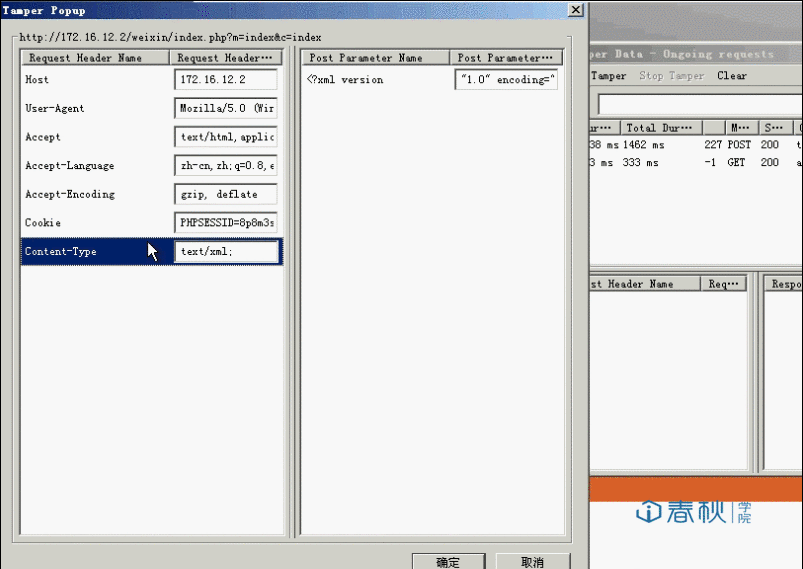Edit the Accept-Language value field

[x=226, y=166]
